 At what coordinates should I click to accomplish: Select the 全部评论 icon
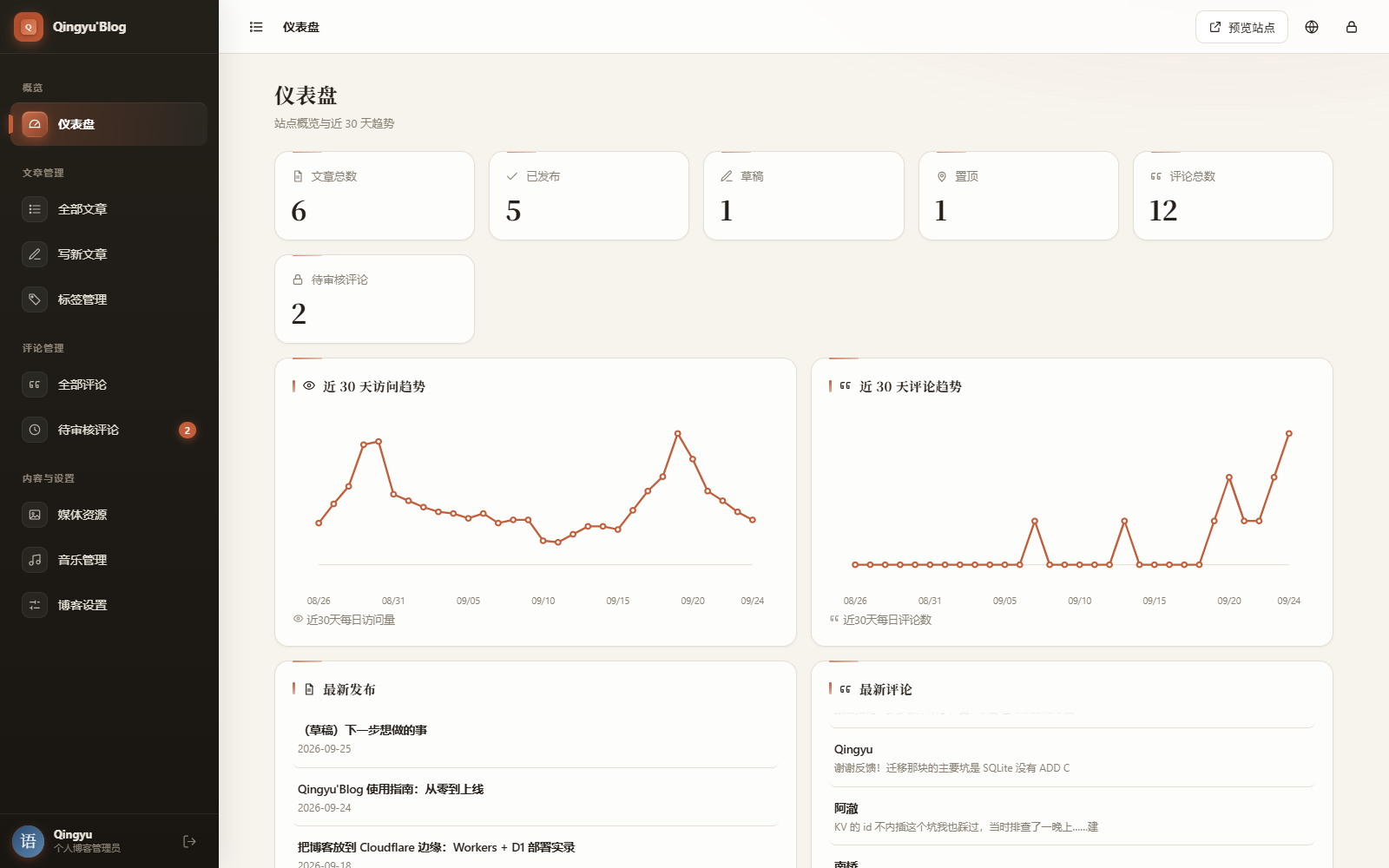[x=35, y=385]
